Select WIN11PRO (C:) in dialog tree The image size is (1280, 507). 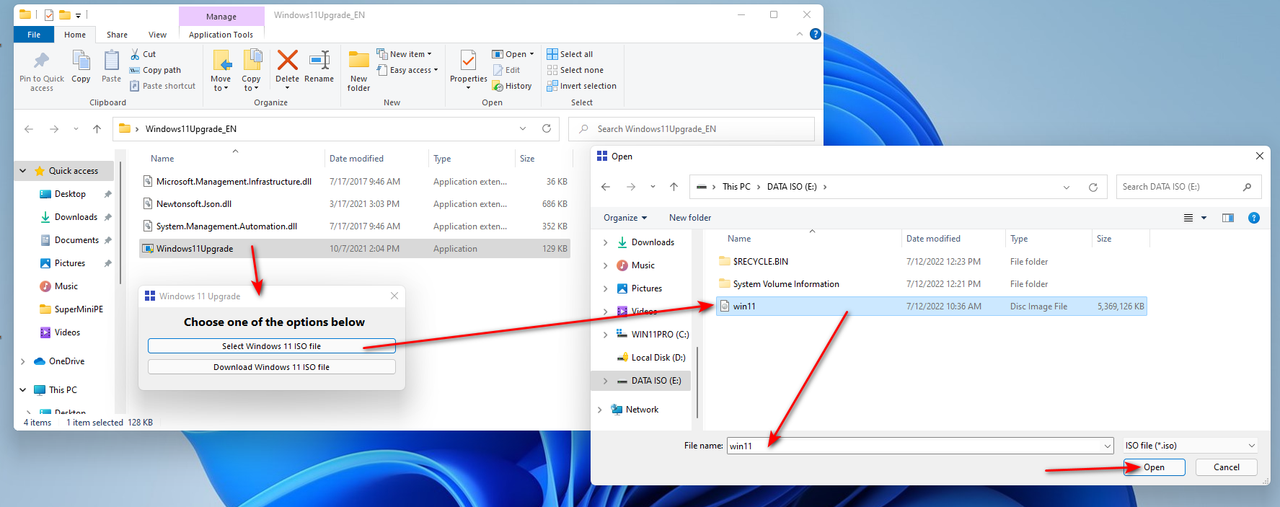point(660,334)
